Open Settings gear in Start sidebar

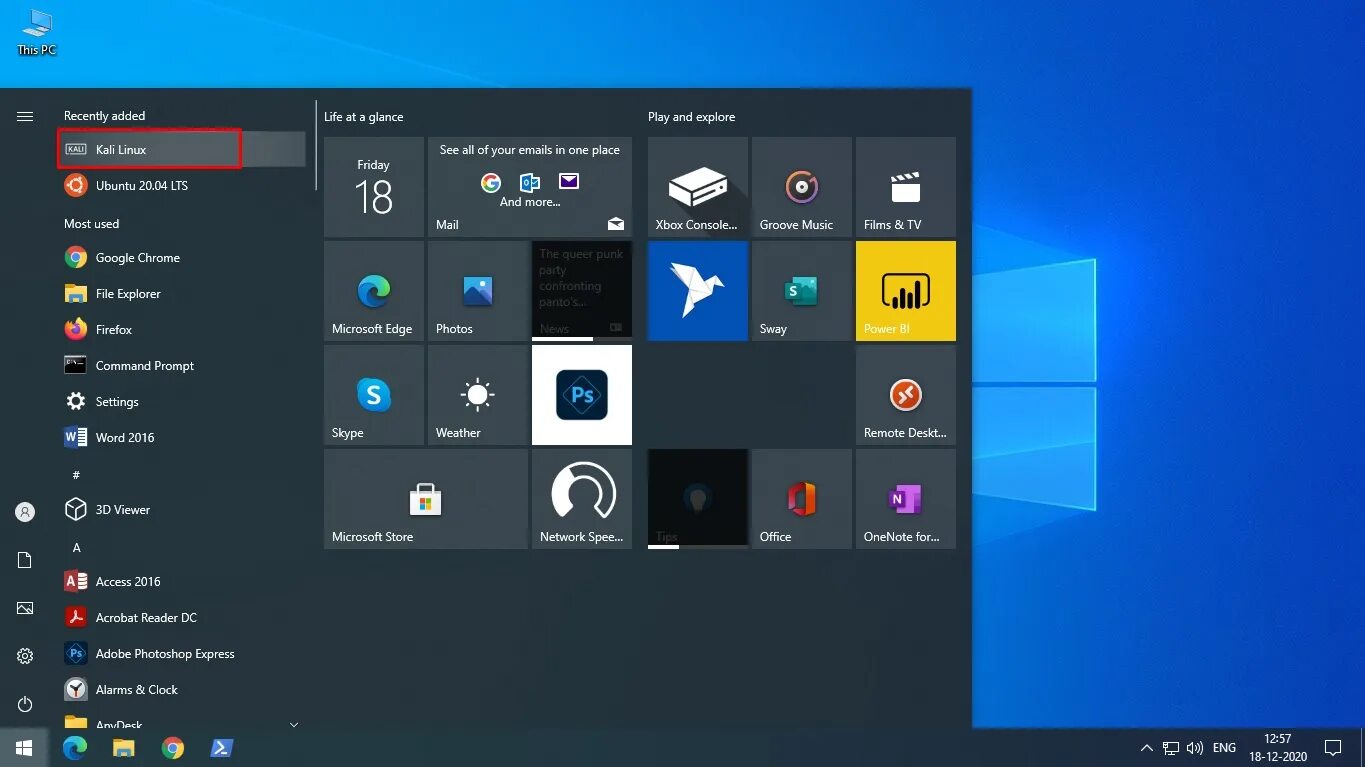point(25,656)
